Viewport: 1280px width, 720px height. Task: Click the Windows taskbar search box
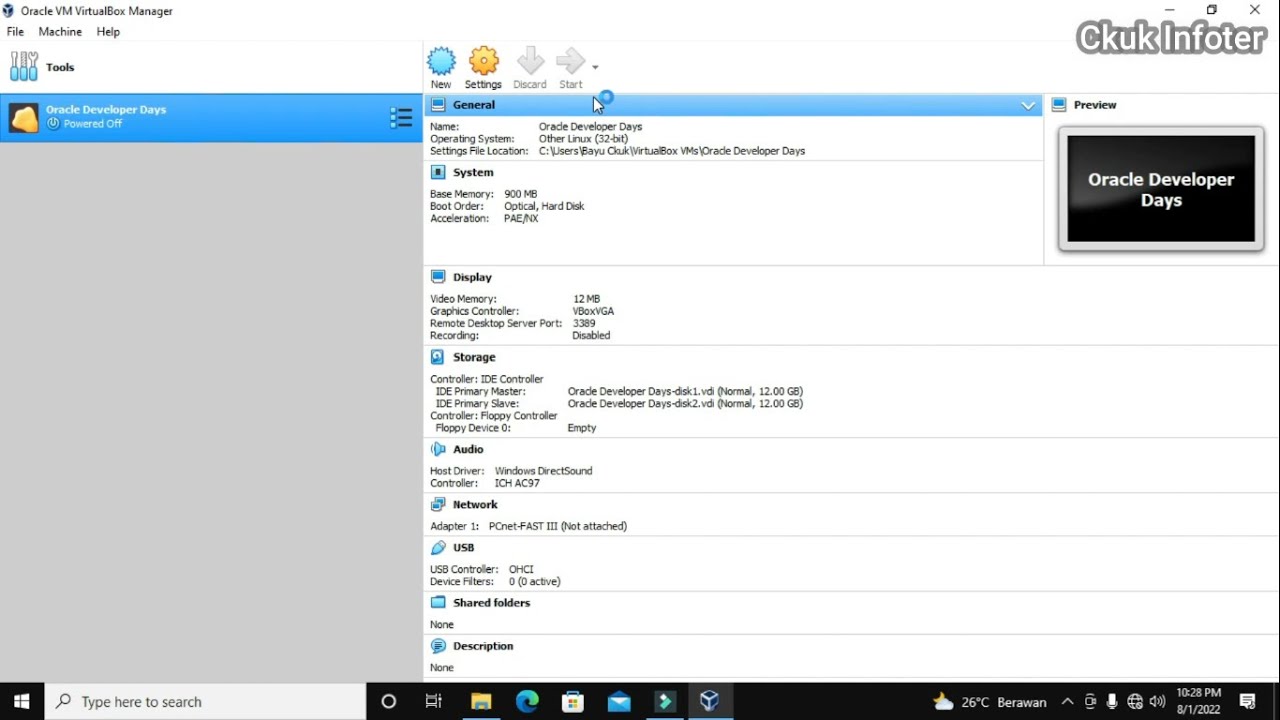pos(206,702)
